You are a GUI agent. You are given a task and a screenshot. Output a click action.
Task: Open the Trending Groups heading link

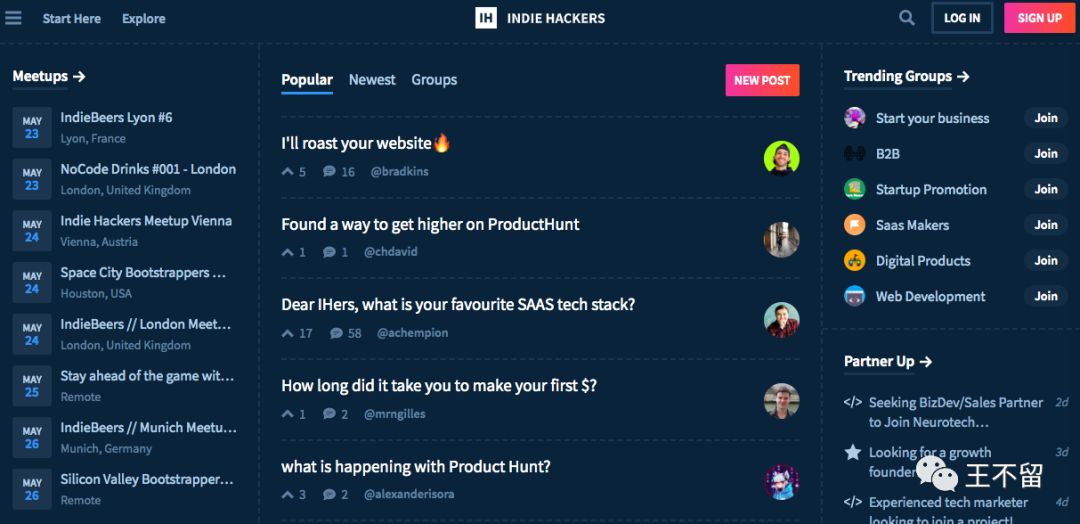point(906,76)
